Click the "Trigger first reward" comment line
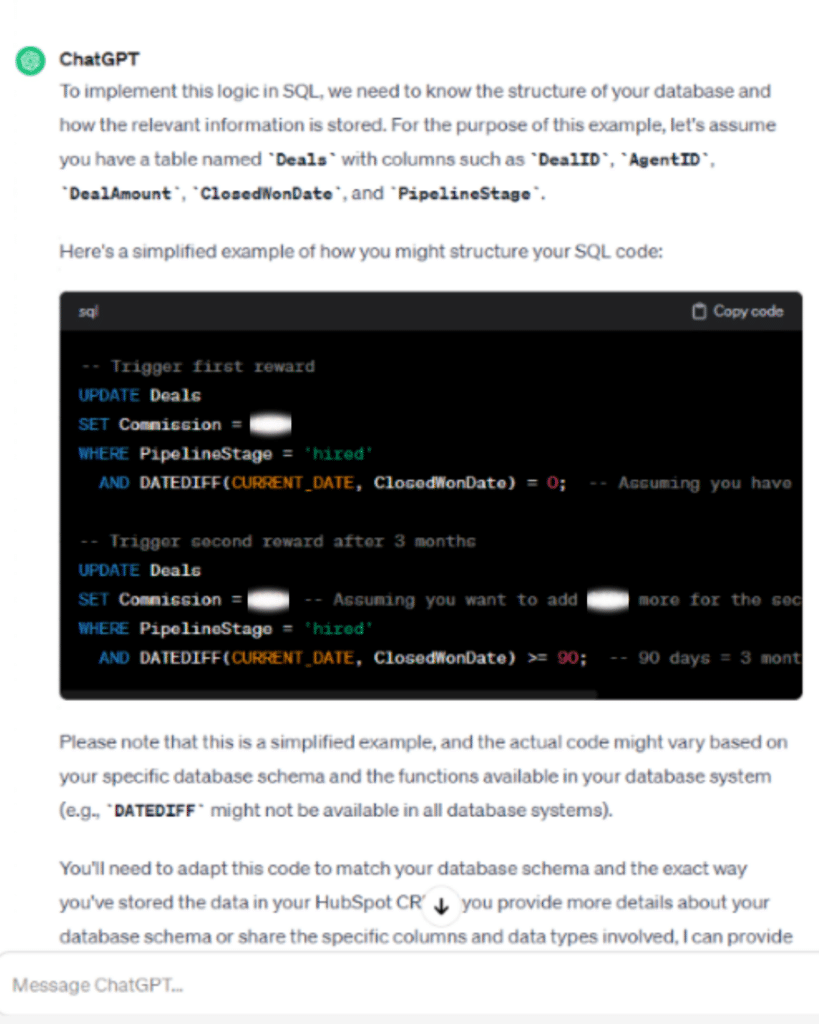819x1024 pixels. 198,367
